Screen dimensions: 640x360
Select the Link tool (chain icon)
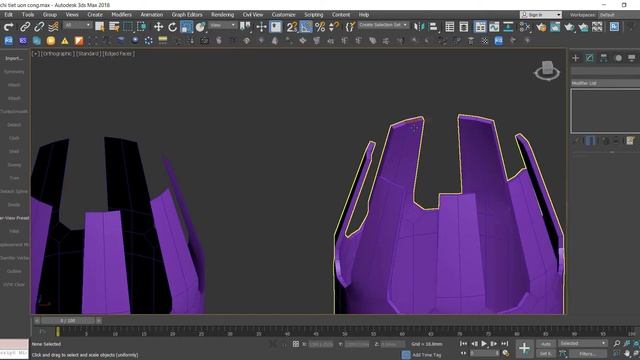(24, 27)
